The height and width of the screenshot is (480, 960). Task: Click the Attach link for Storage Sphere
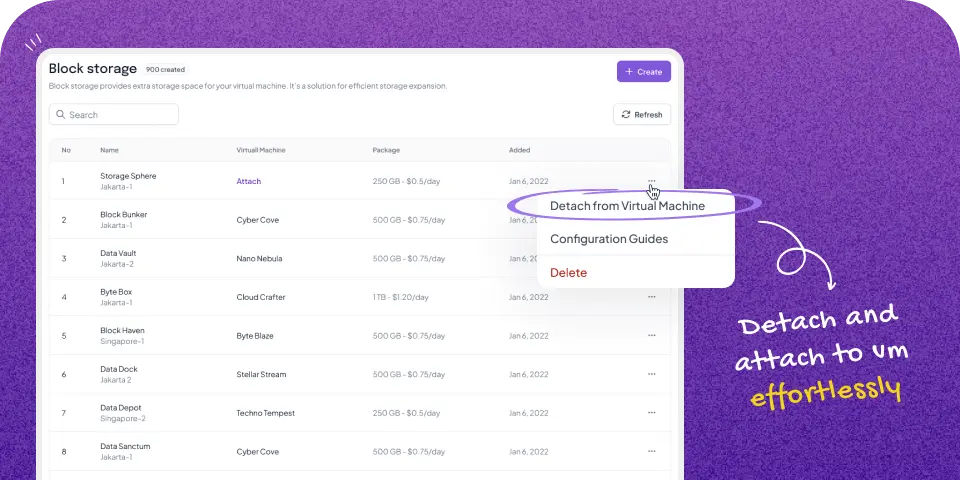pyautogui.click(x=248, y=181)
